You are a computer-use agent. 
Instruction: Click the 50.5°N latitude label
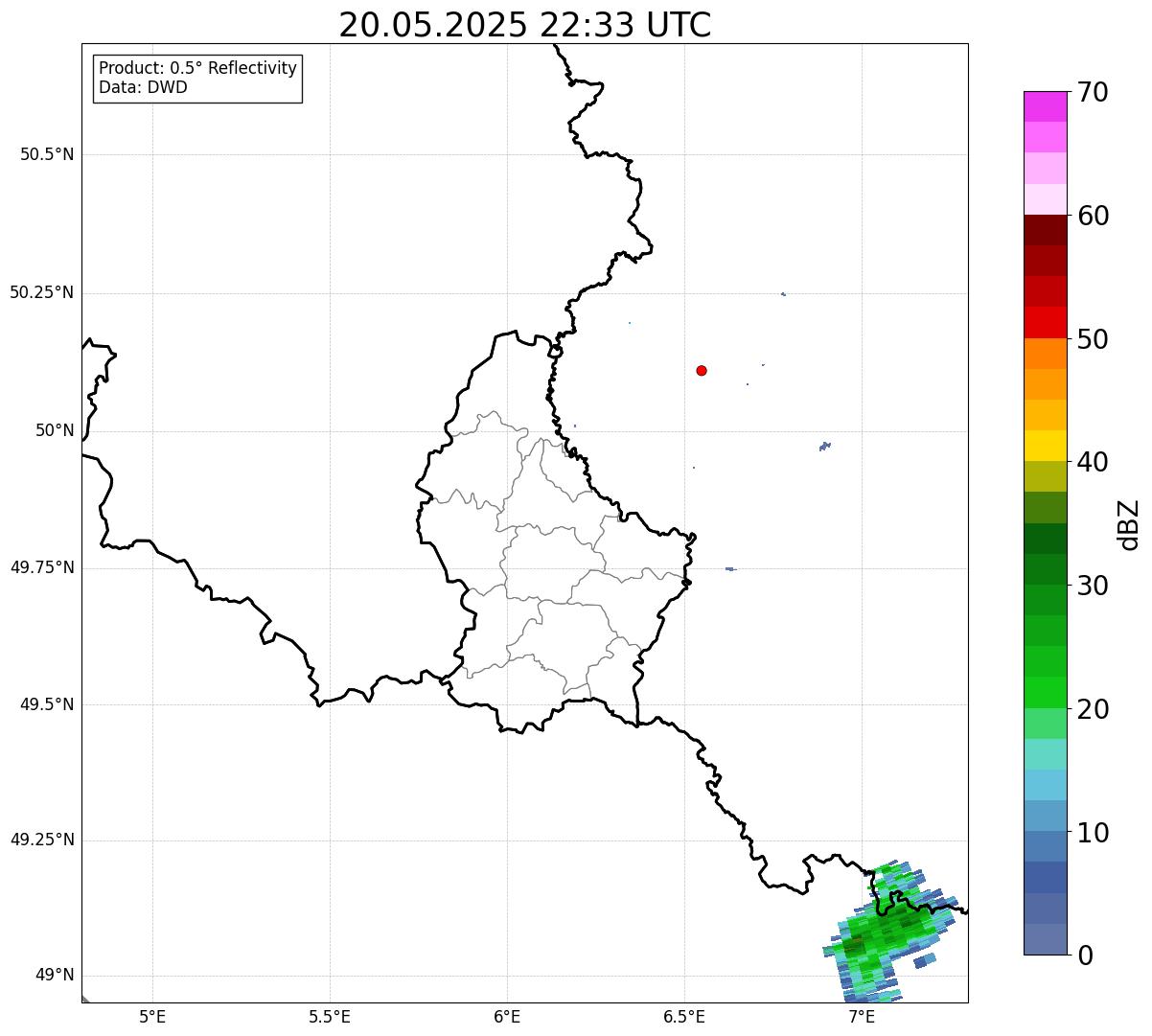click(47, 154)
